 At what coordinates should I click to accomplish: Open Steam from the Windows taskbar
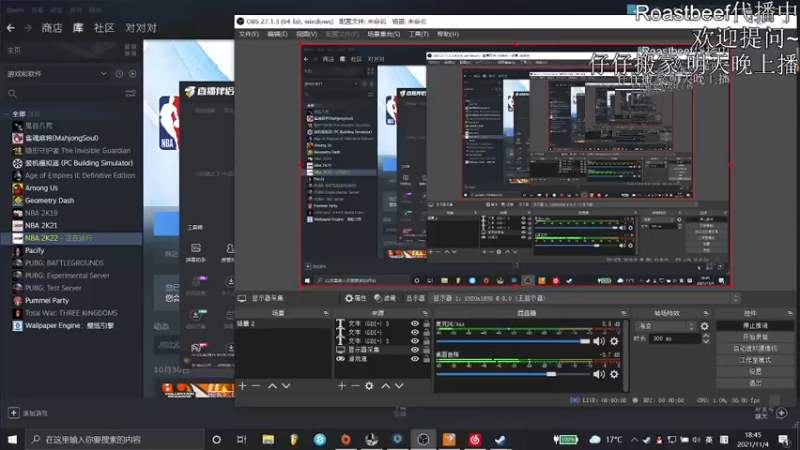(501, 439)
